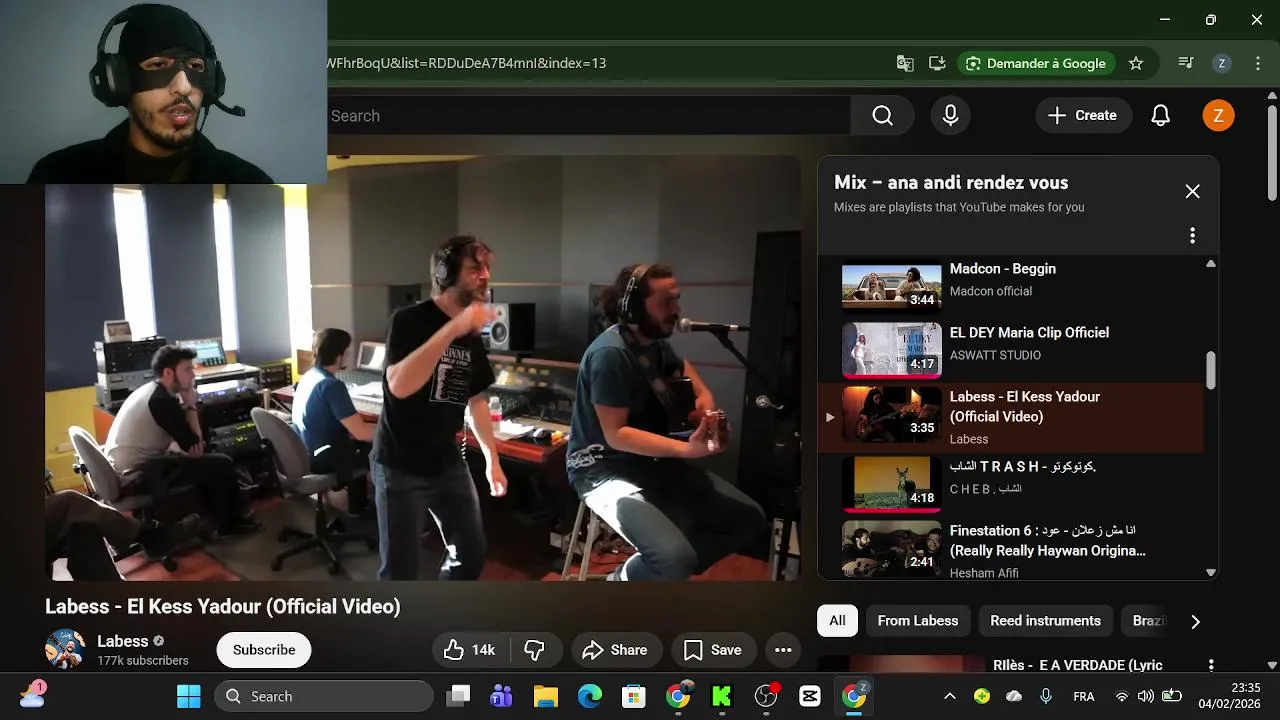
Task: Open OBS Studio from the taskbar
Action: [766, 696]
